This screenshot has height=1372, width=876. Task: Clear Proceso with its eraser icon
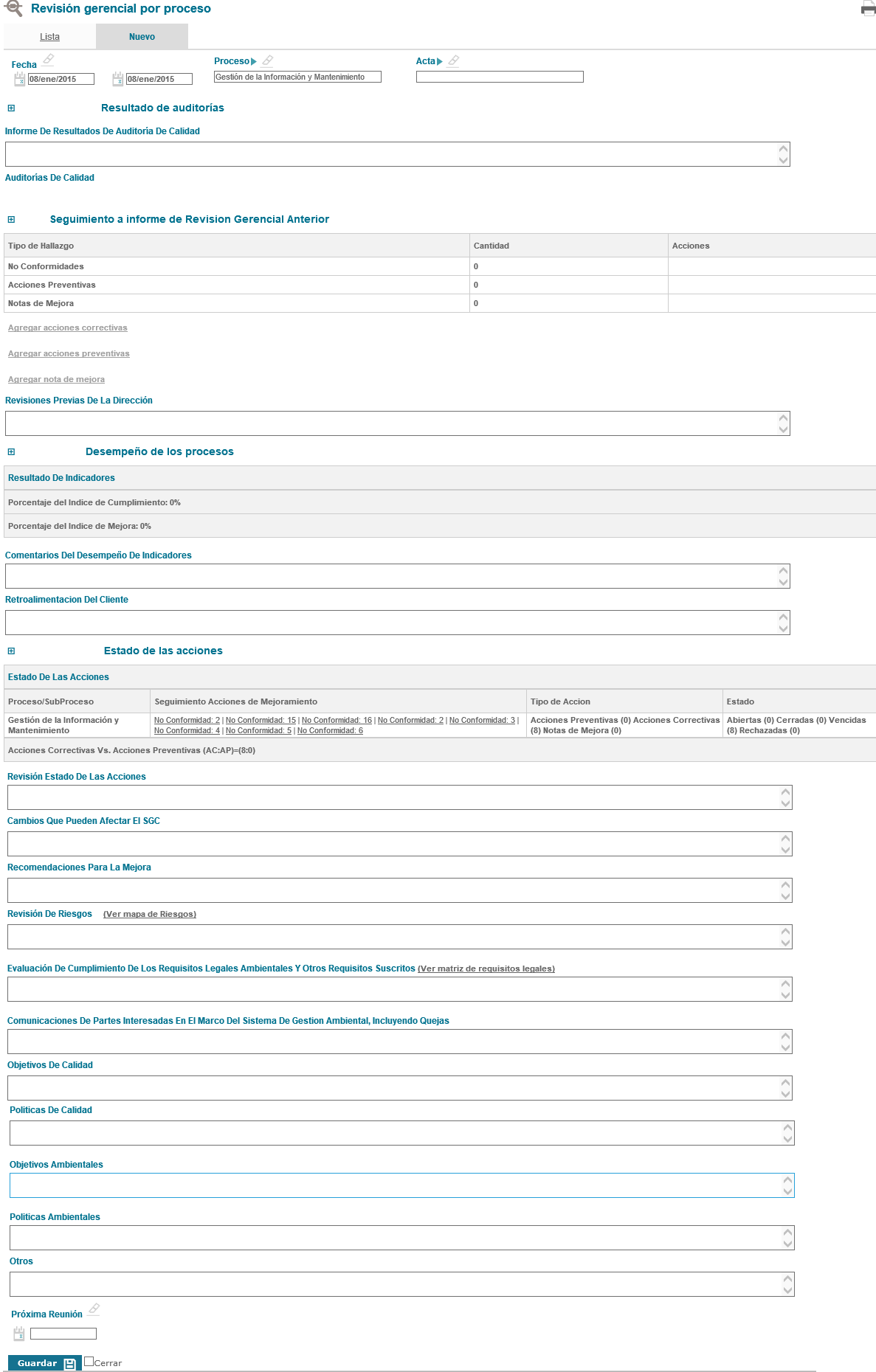coord(267,61)
